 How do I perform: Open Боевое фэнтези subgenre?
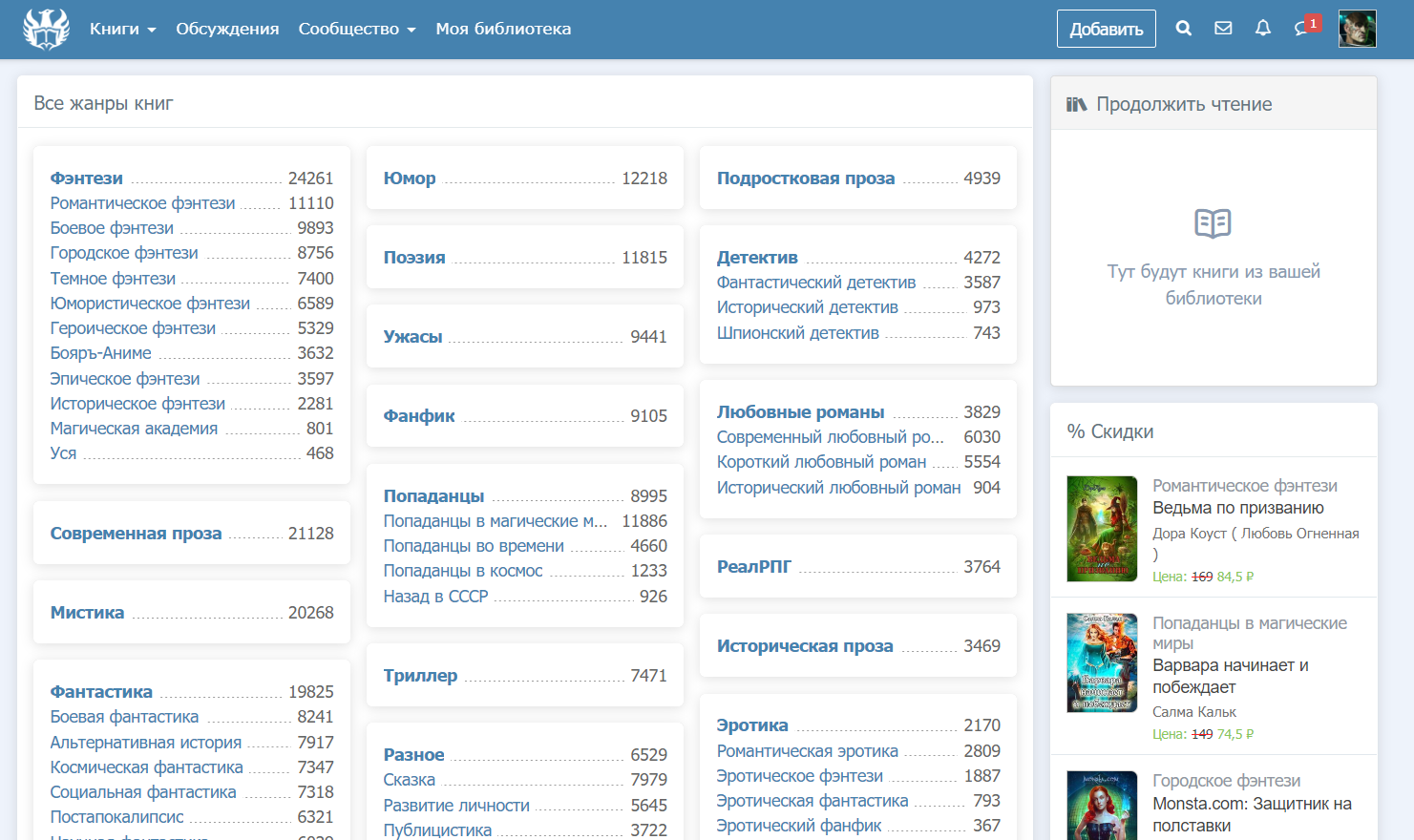[113, 228]
